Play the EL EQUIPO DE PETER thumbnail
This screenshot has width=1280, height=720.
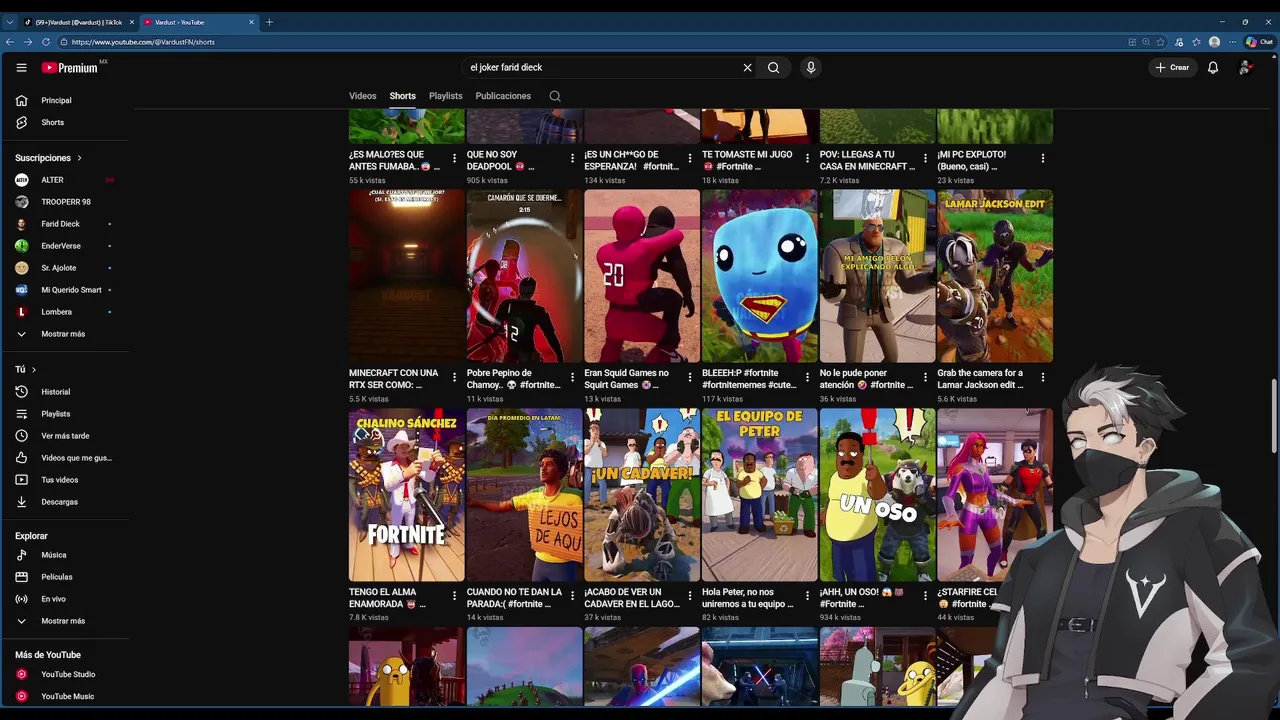759,494
